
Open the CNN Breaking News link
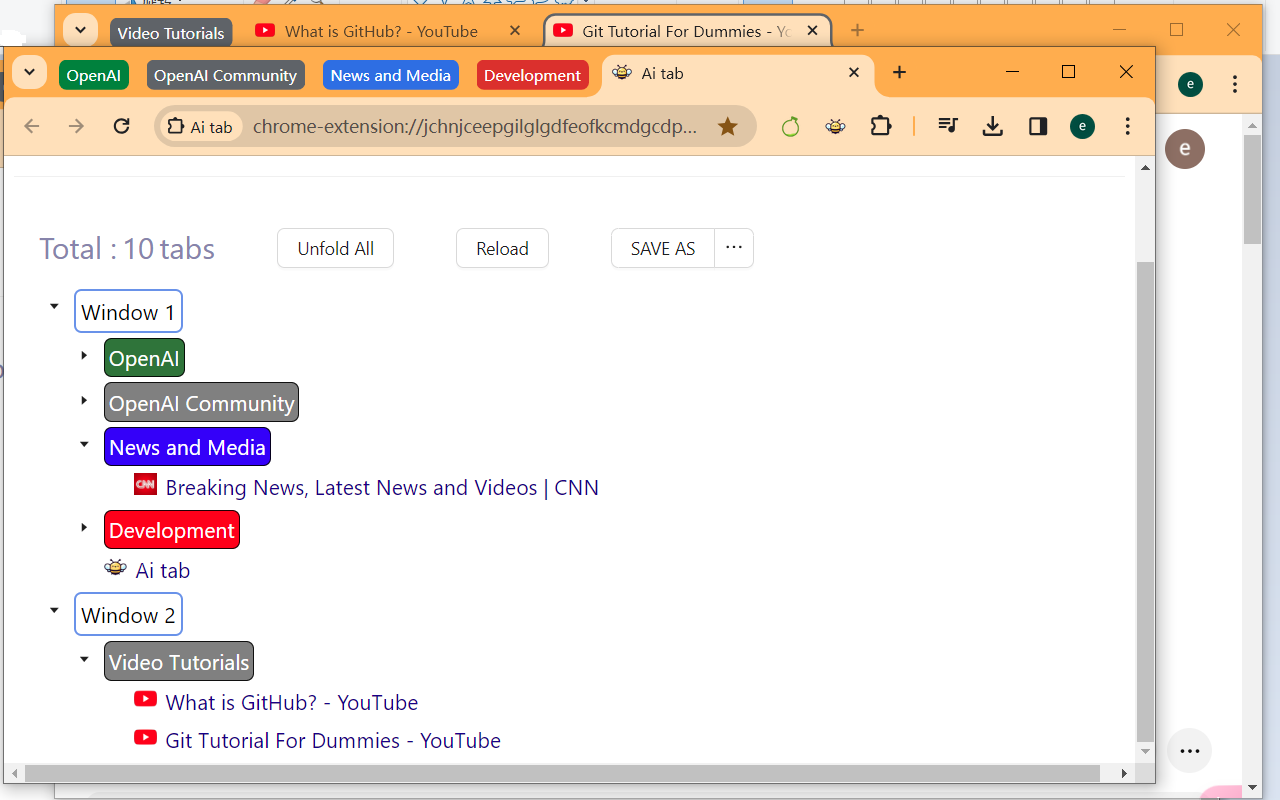tap(382, 488)
